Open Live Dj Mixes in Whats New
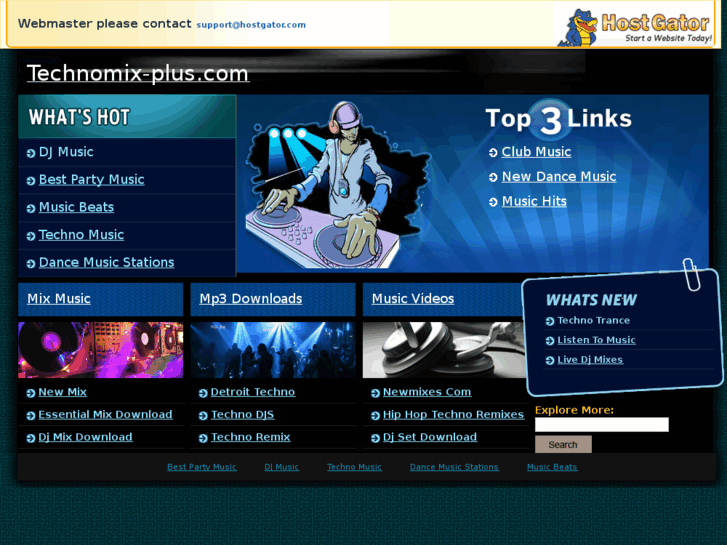727x545 pixels. point(590,360)
